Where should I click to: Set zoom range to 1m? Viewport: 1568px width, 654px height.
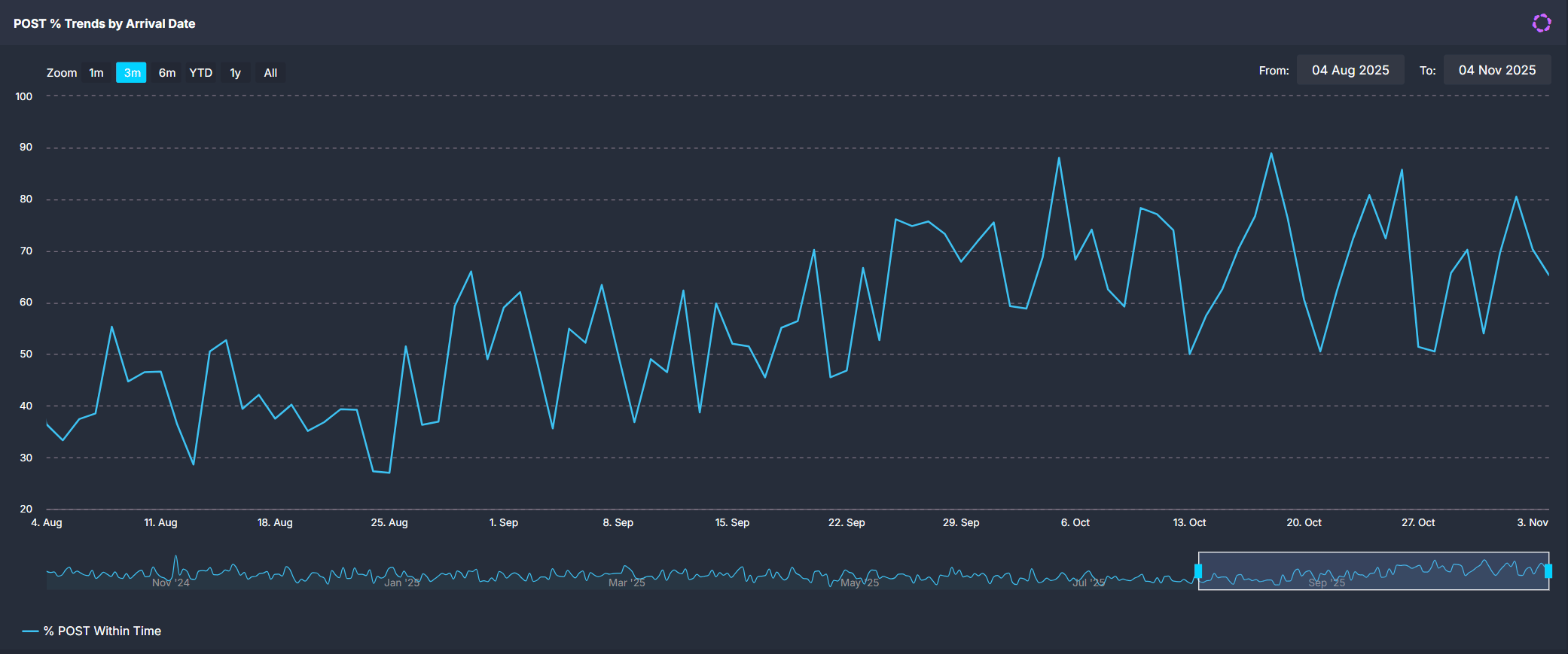point(96,73)
